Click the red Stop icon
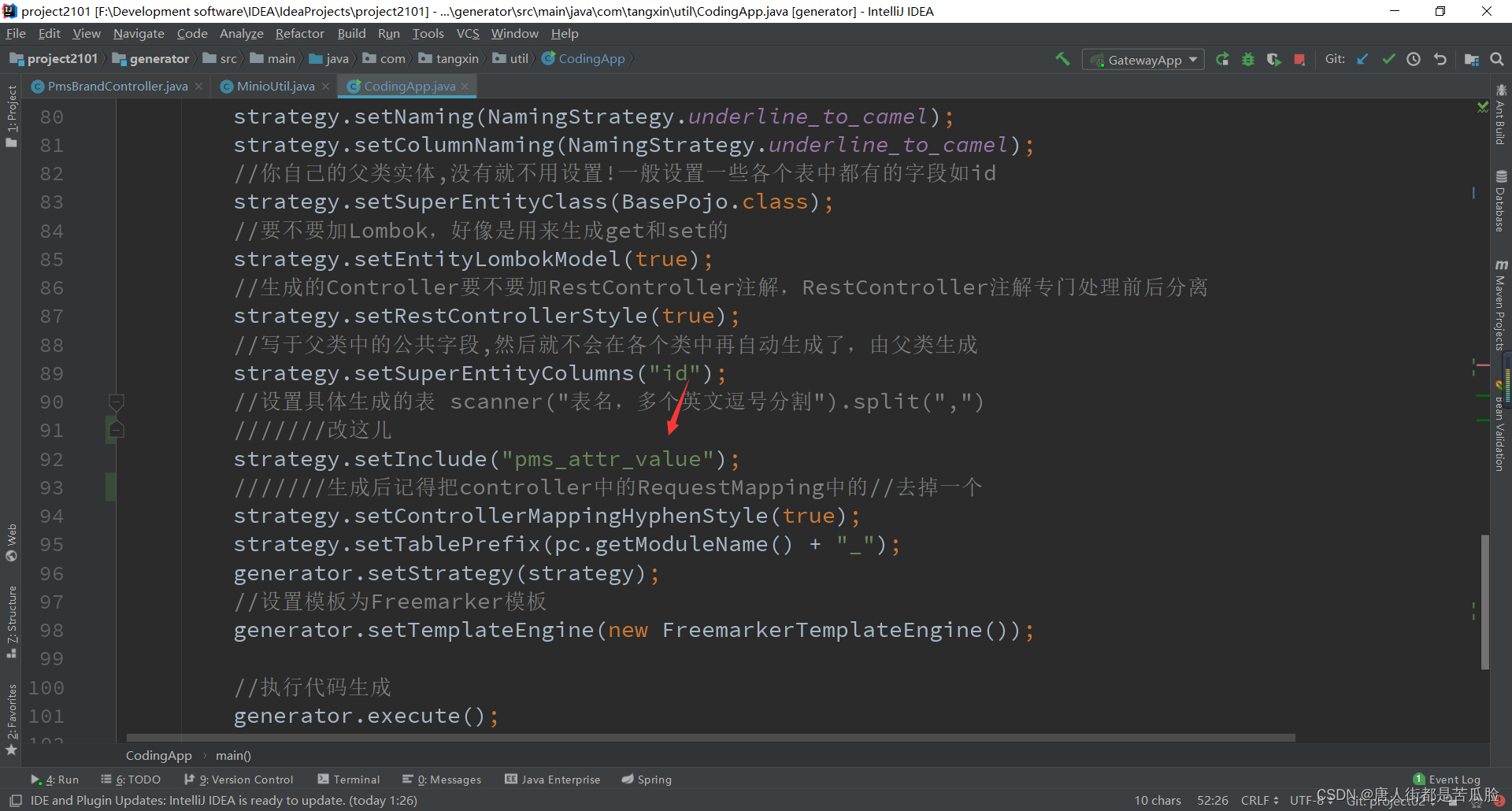This screenshot has height=811, width=1512. tap(1299, 59)
